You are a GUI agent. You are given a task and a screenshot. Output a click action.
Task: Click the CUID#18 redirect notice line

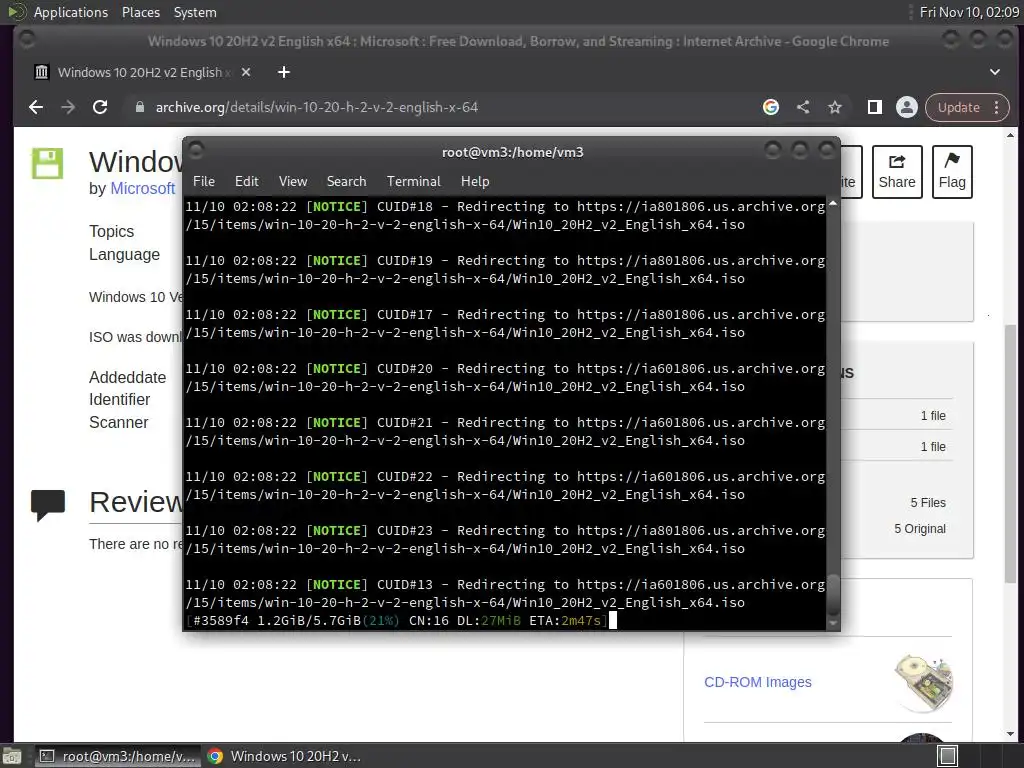505,216
